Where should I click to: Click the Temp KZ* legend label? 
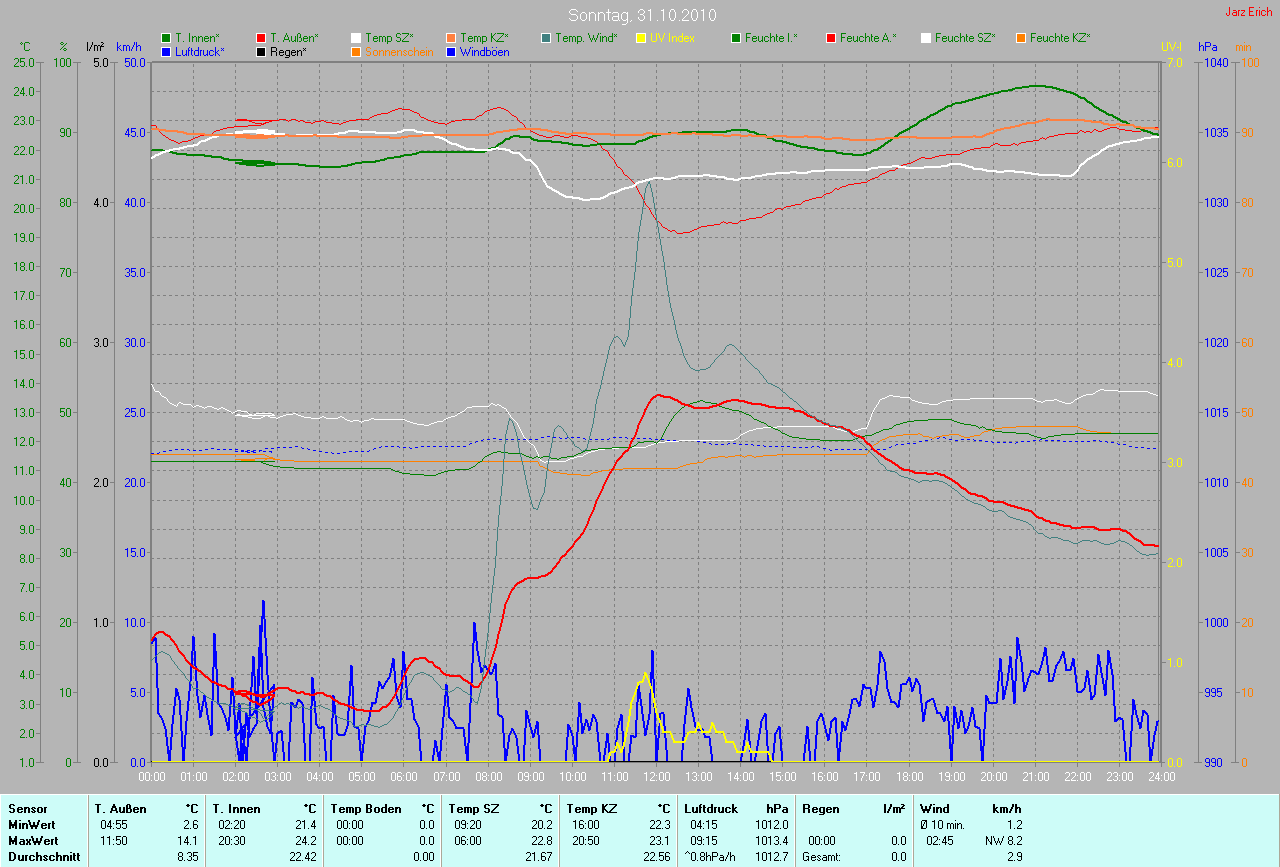[487, 38]
